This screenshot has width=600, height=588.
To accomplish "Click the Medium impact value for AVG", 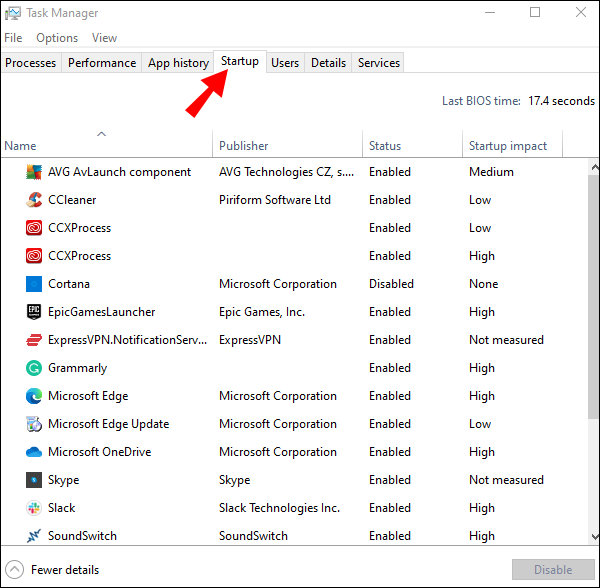I will pos(491,172).
